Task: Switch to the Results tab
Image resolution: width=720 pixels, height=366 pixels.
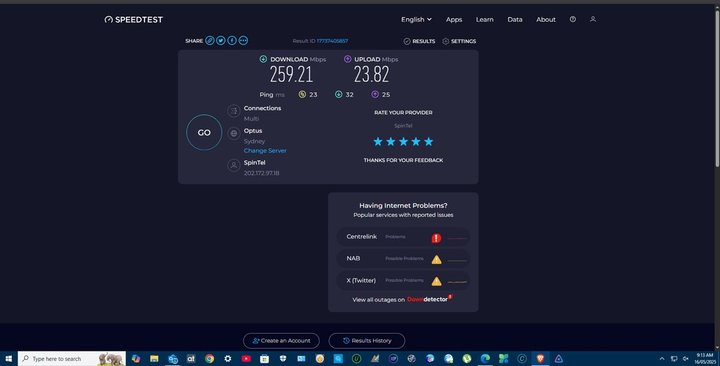Action: (419, 41)
